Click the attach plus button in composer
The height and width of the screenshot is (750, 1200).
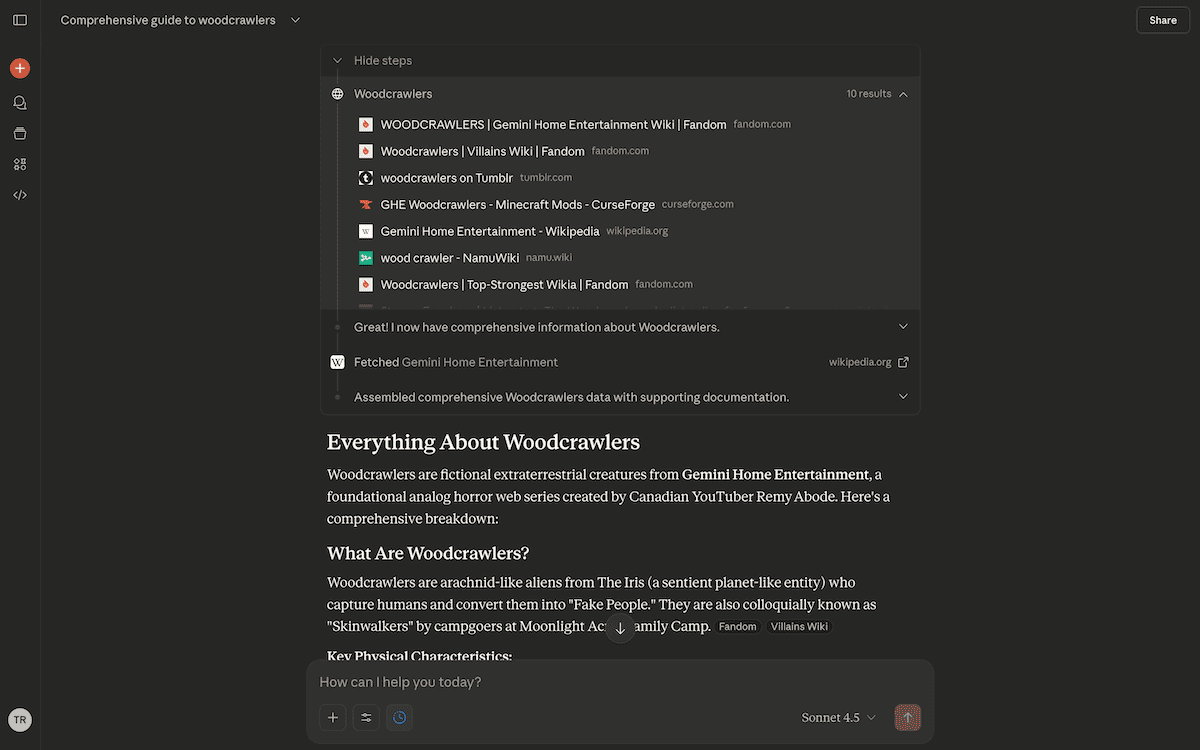pyautogui.click(x=333, y=717)
